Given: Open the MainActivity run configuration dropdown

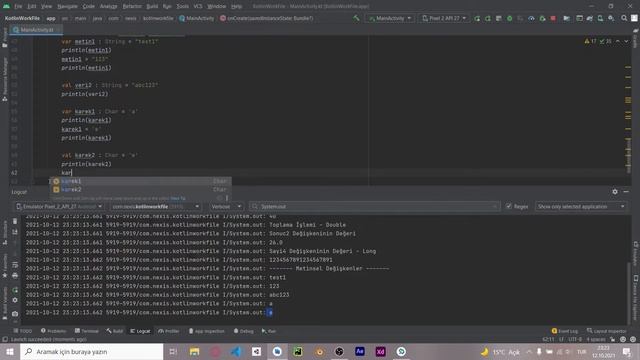Looking at the screenshot, I should tap(390, 18).
